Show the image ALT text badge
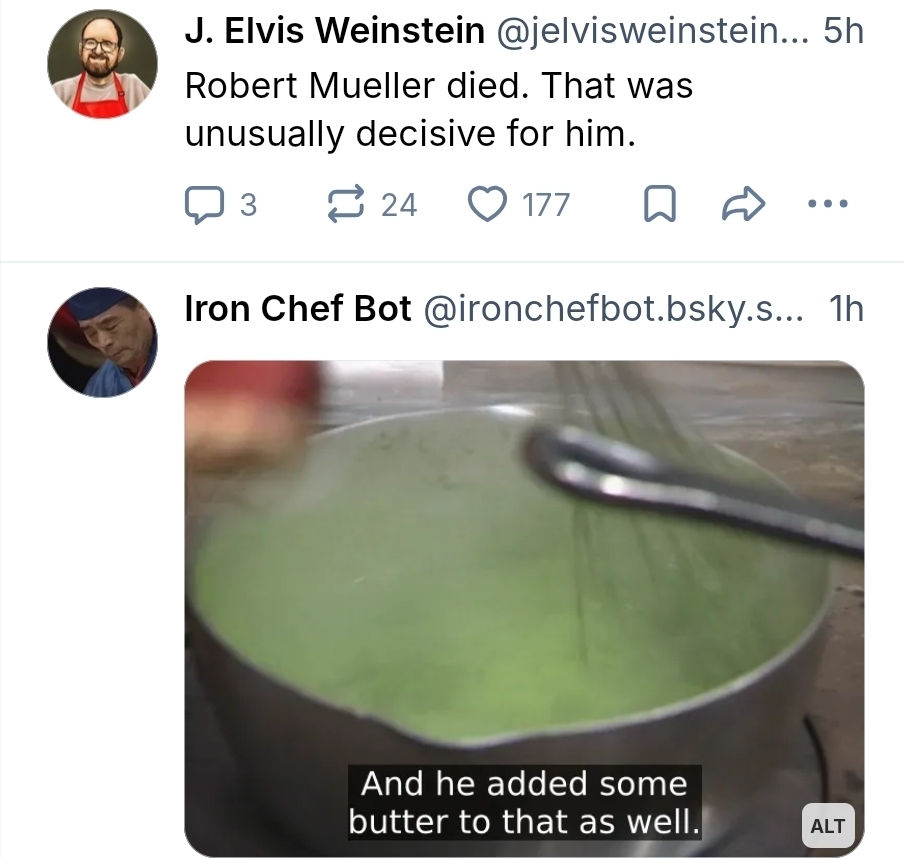 pos(827,825)
